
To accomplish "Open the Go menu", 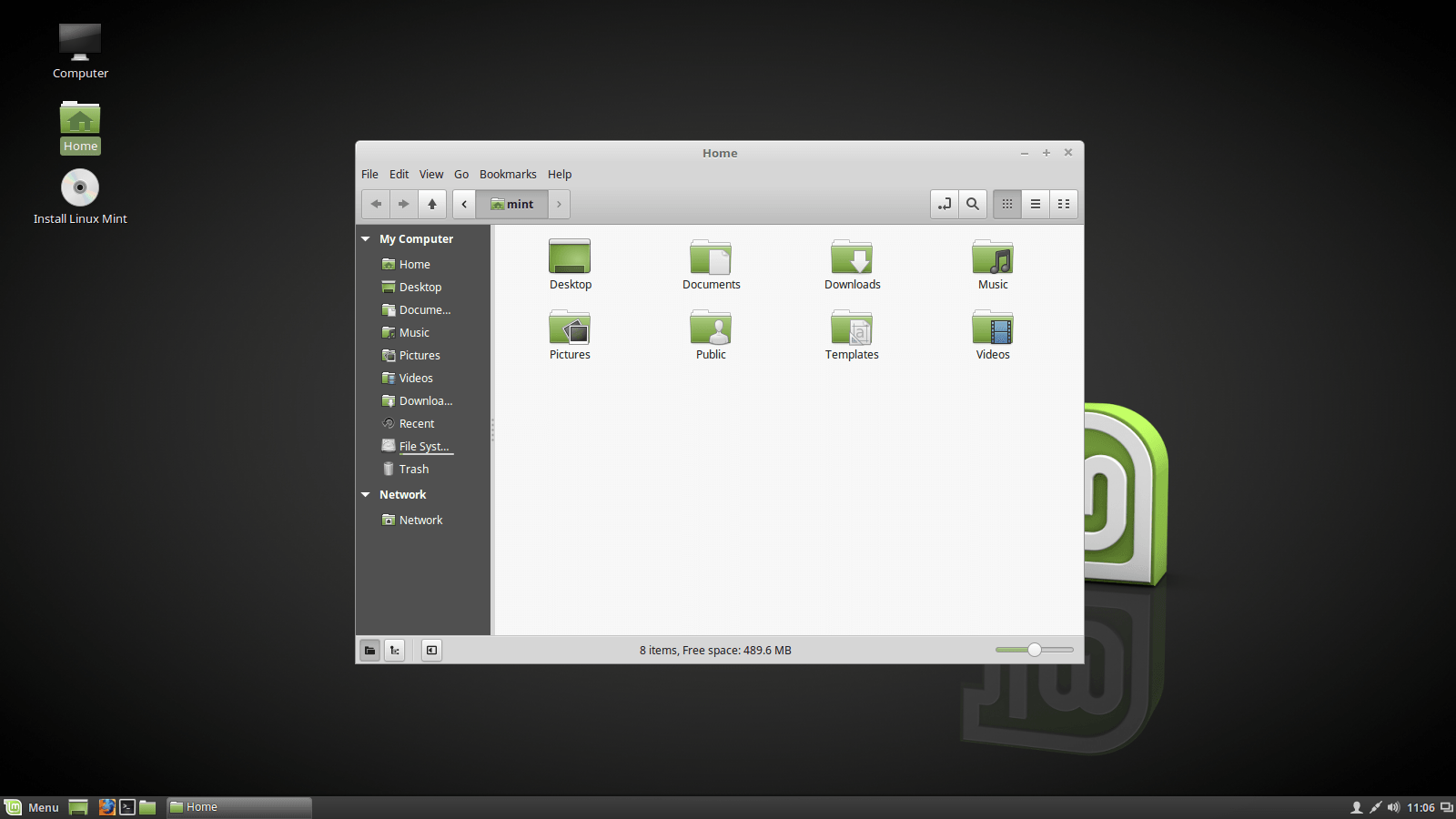I will pos(461,175).
